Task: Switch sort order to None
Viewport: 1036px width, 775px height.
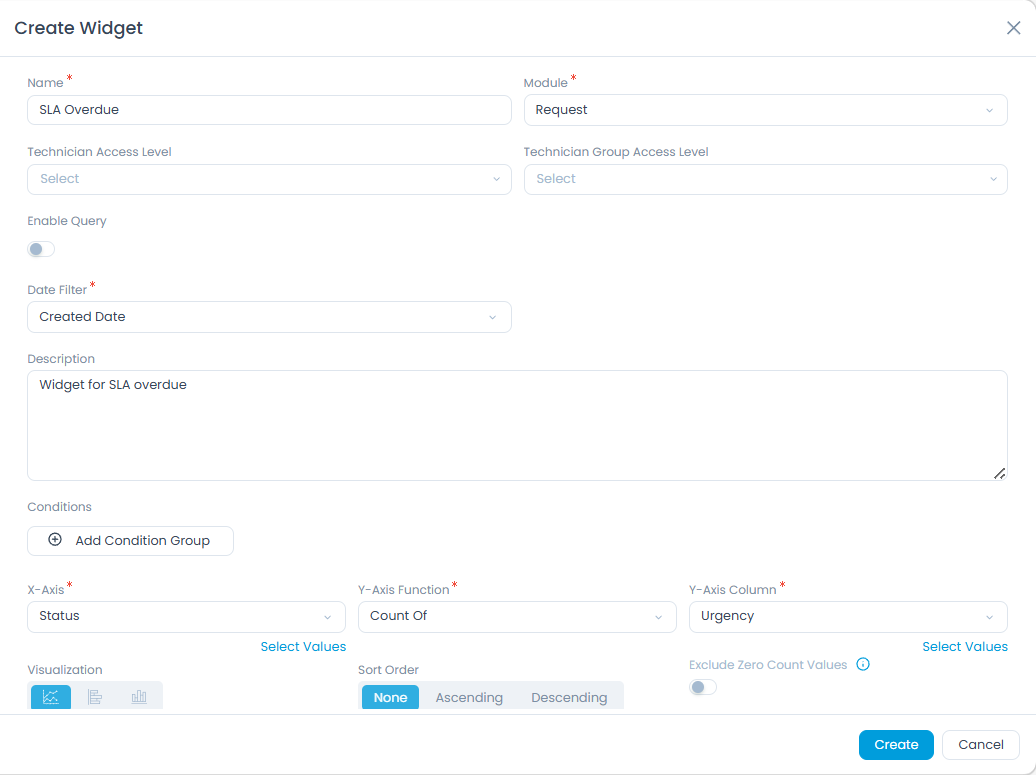Action: (390, 696)
